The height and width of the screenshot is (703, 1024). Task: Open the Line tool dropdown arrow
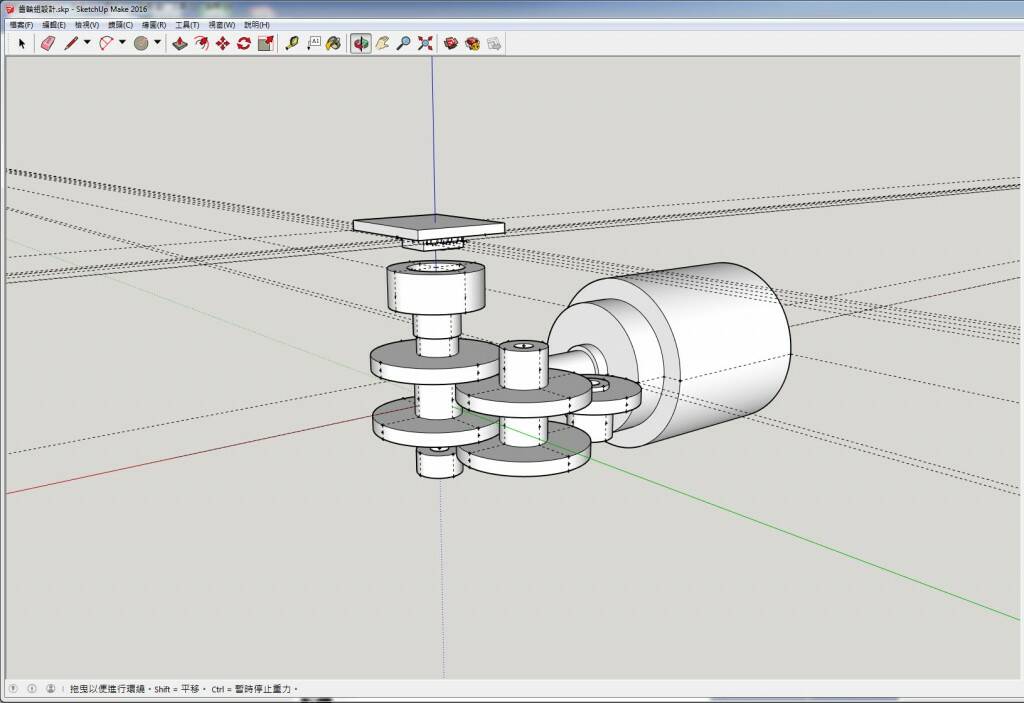(x=87, y=43)
